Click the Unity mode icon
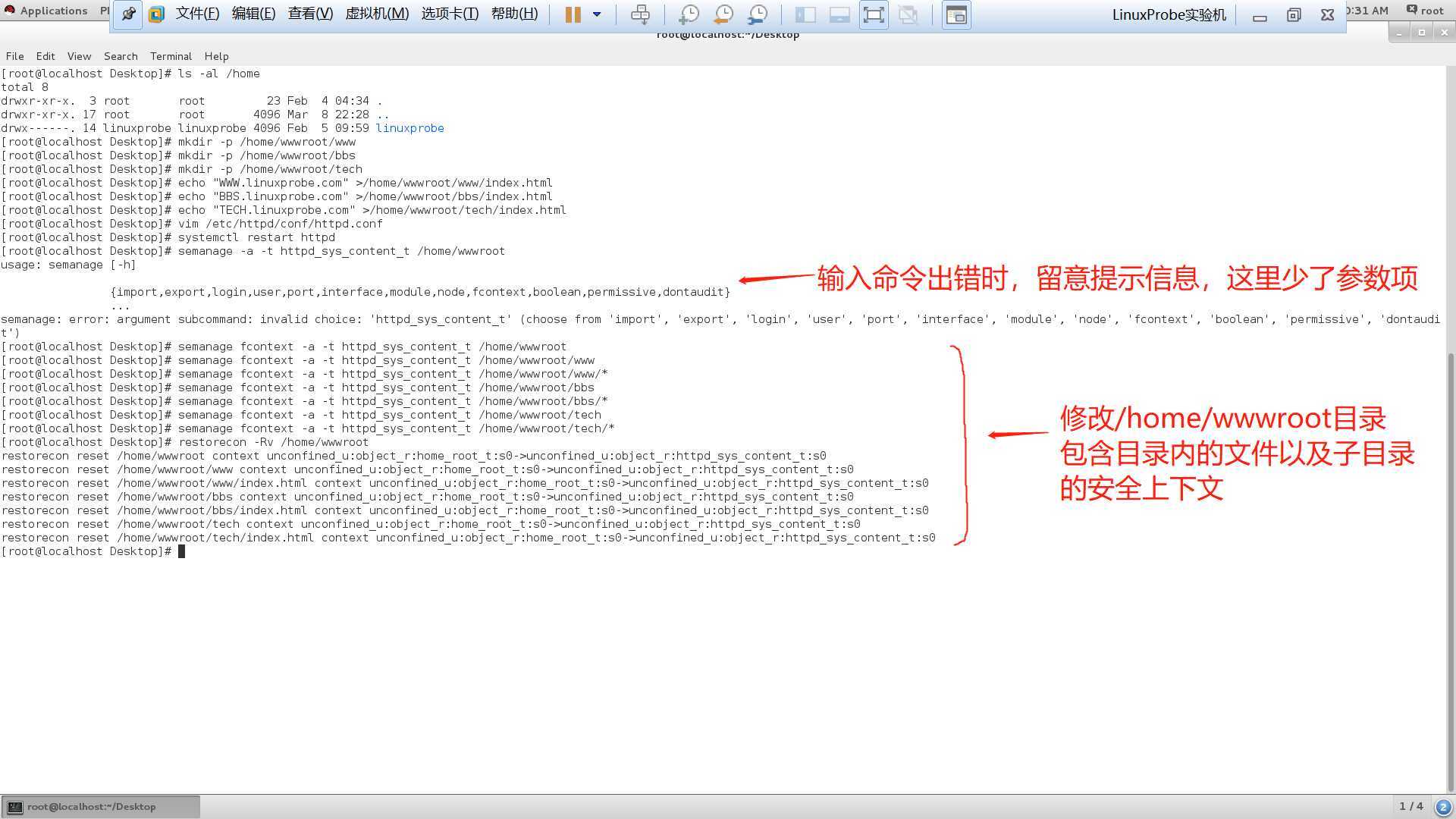This screenshot has width=1456, height=819. [x=908, y=14]
